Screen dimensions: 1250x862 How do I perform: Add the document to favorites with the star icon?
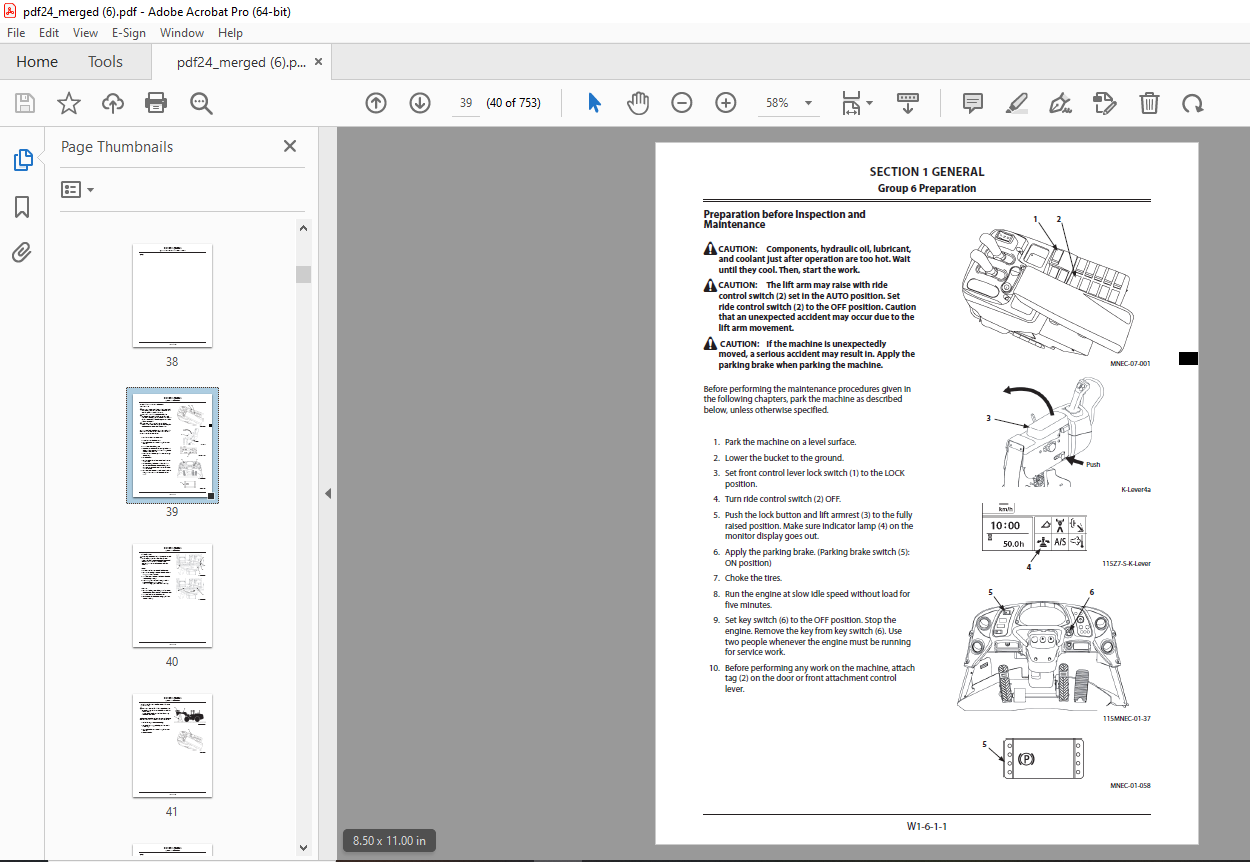69,103
